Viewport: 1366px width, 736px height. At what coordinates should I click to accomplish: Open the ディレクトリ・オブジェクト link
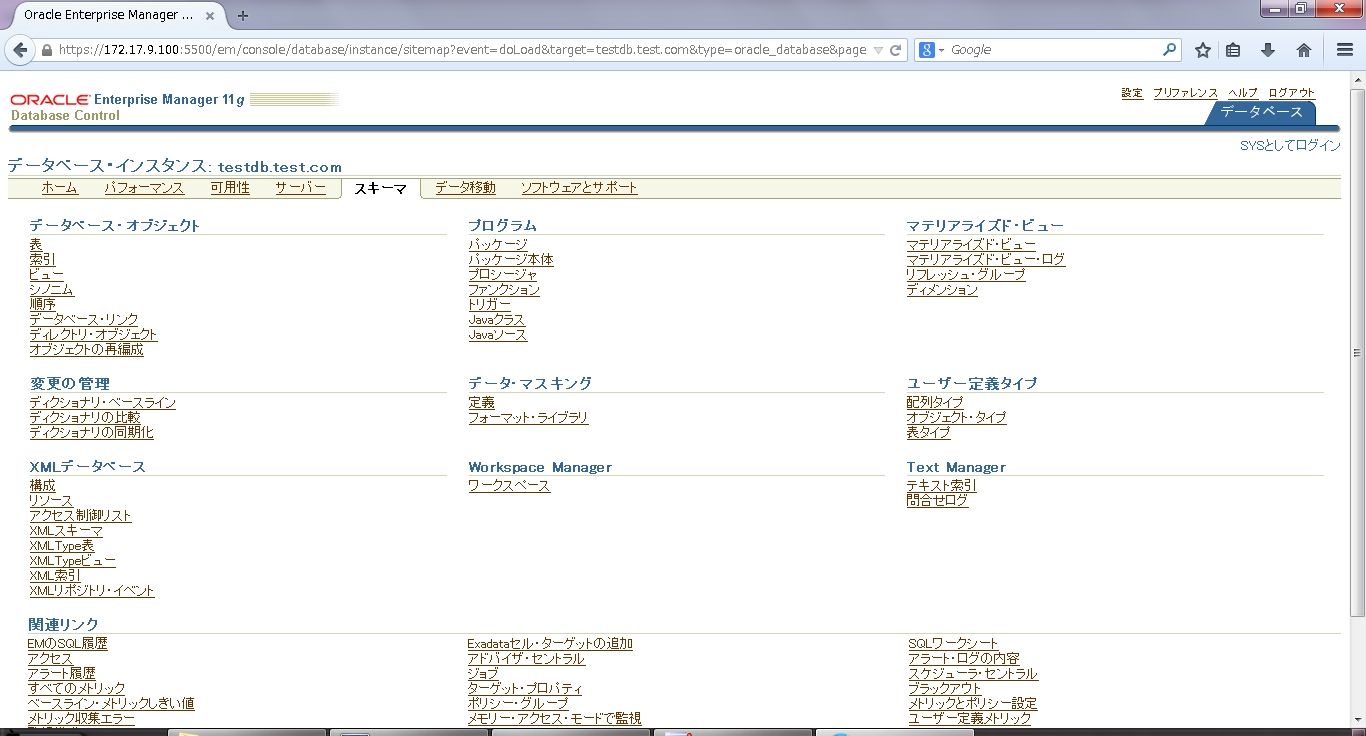point(93,335)
